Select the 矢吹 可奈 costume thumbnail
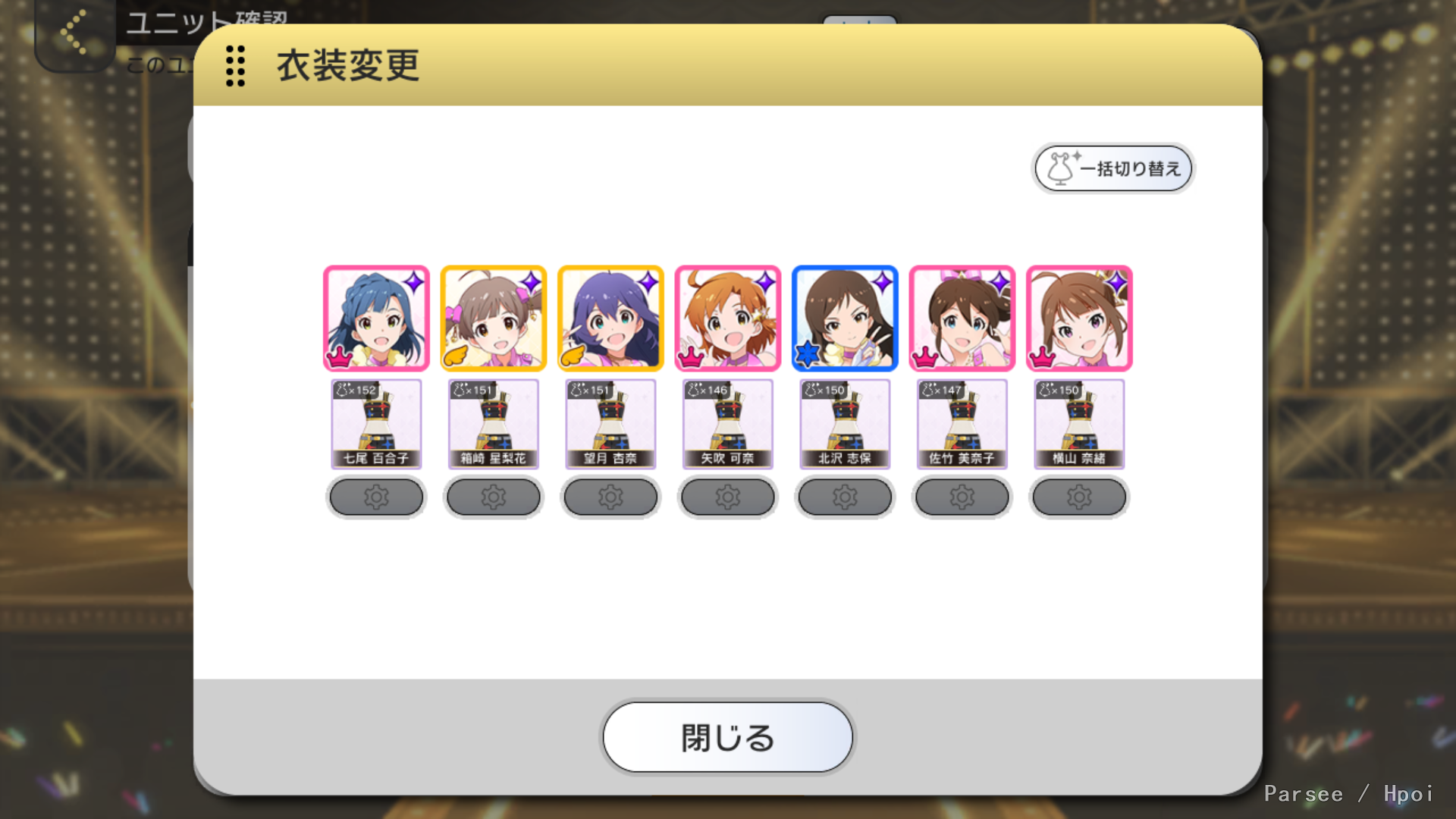Viewport: 1456px width, 819px height. [728, 424]
